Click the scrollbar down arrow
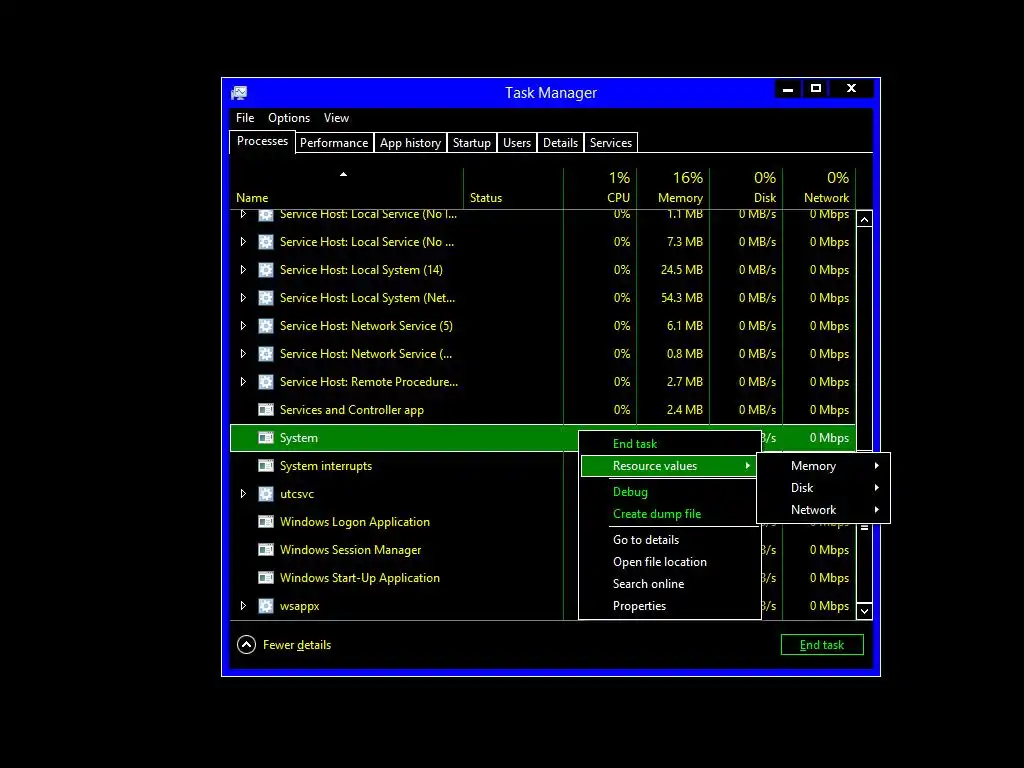Image resolution: width=1024 pixels, height=768 pixels. coord(864,611)
